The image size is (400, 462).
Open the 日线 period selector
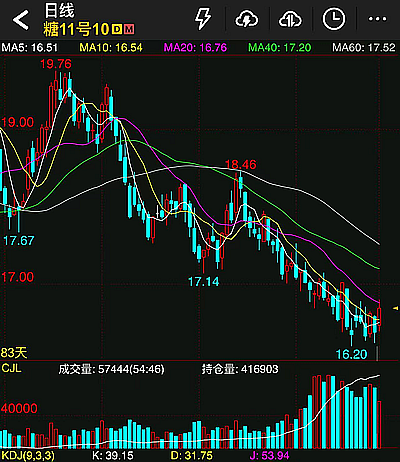pos(59,11)
